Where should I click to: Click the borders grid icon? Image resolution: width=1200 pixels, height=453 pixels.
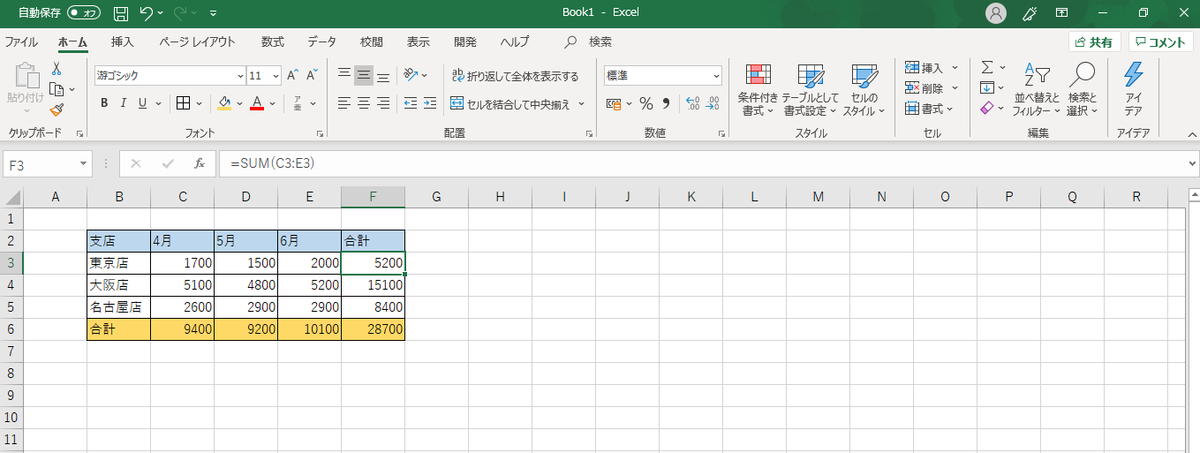183,103
